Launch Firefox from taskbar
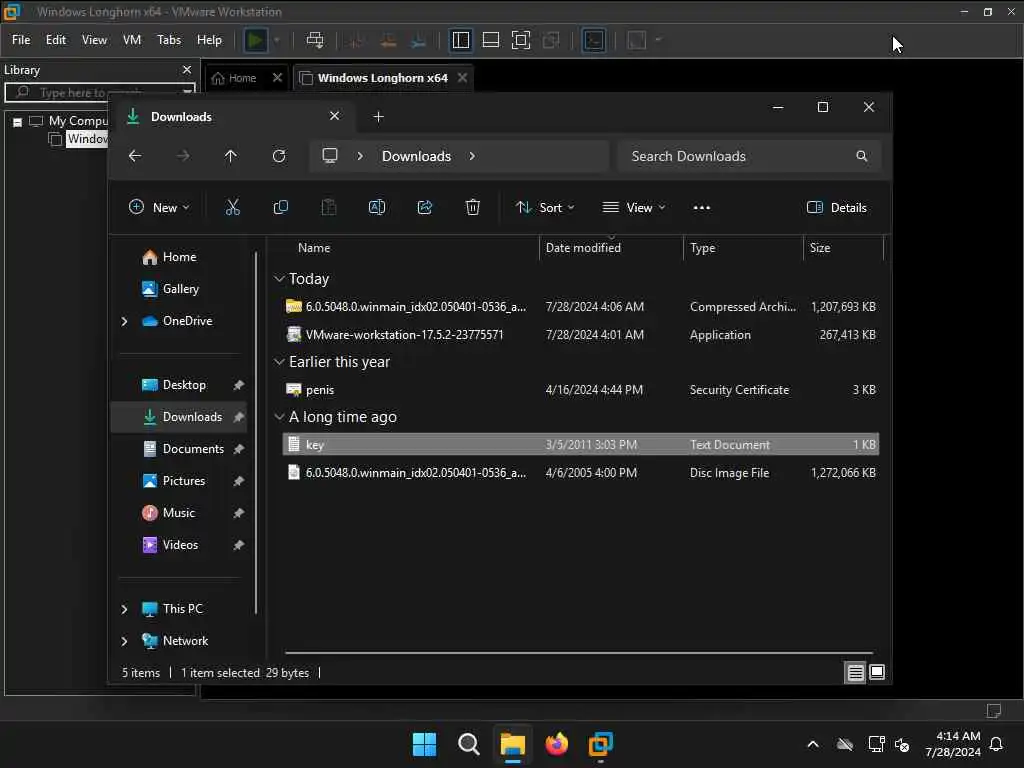1024x768 pixels. (x=556, y=744)
